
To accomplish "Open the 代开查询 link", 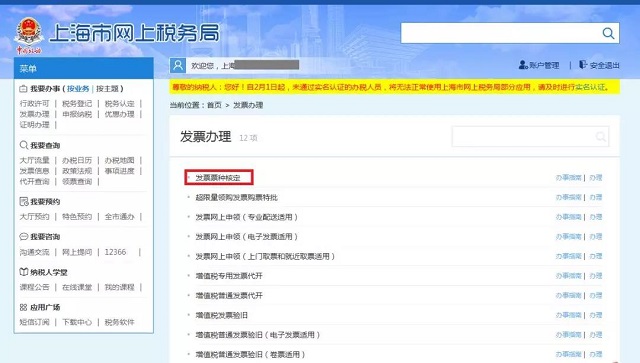I will 34,181.
